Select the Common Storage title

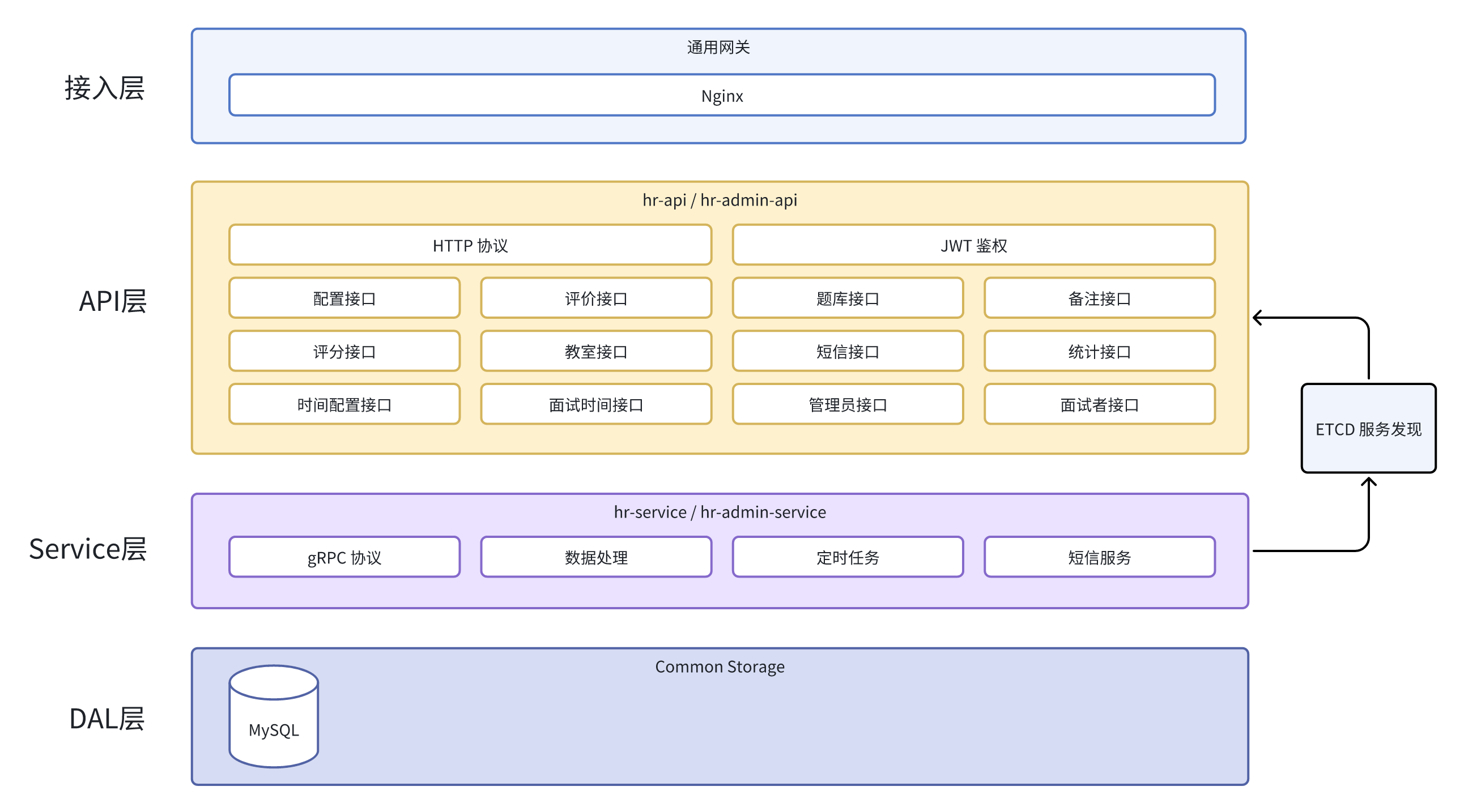click(x=720, y=666)
